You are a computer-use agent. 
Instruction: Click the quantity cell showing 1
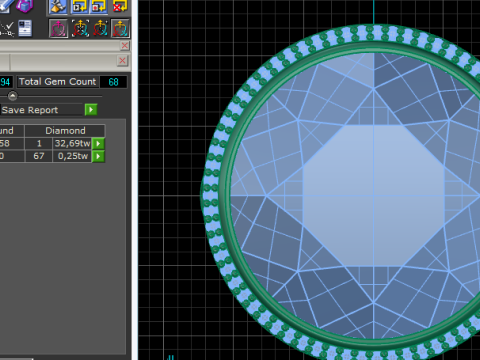point(39,144)
